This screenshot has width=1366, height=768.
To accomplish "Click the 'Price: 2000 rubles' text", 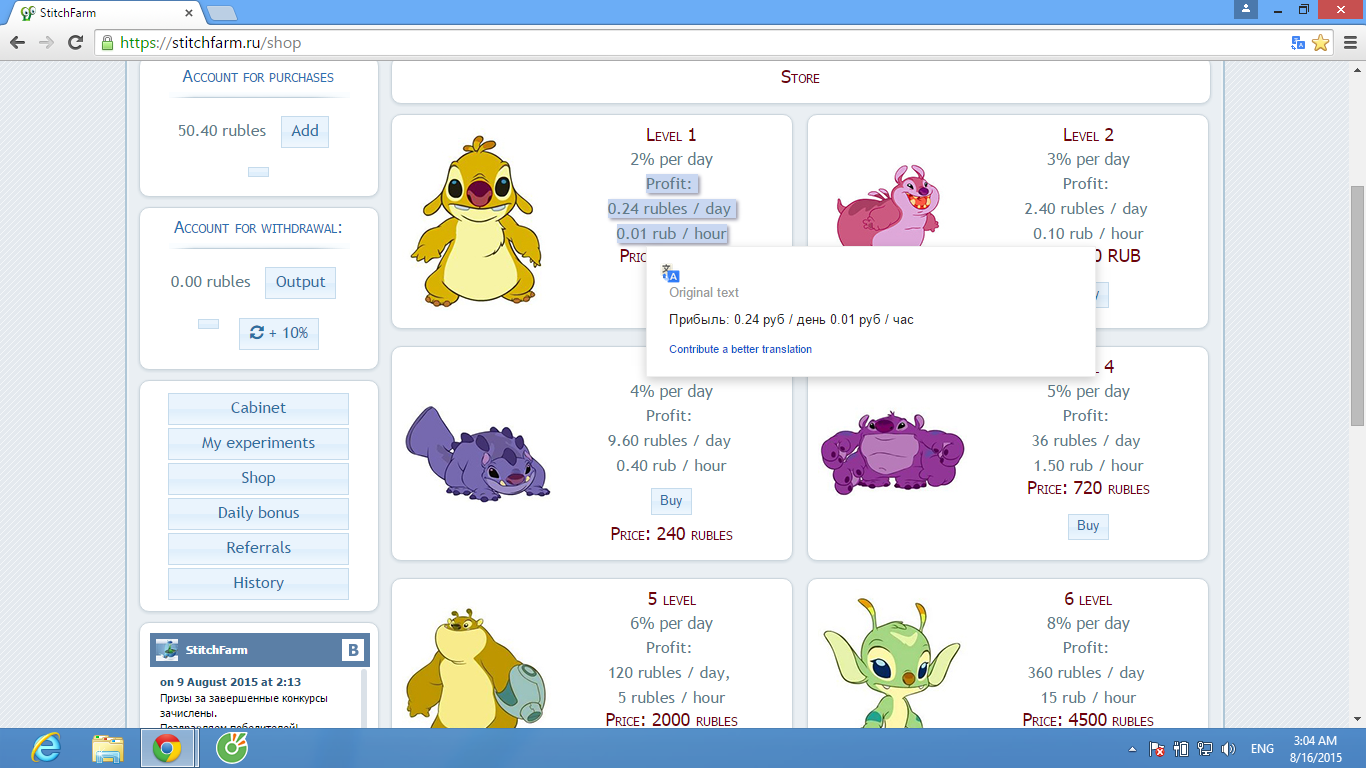I will tap(672, 720).
